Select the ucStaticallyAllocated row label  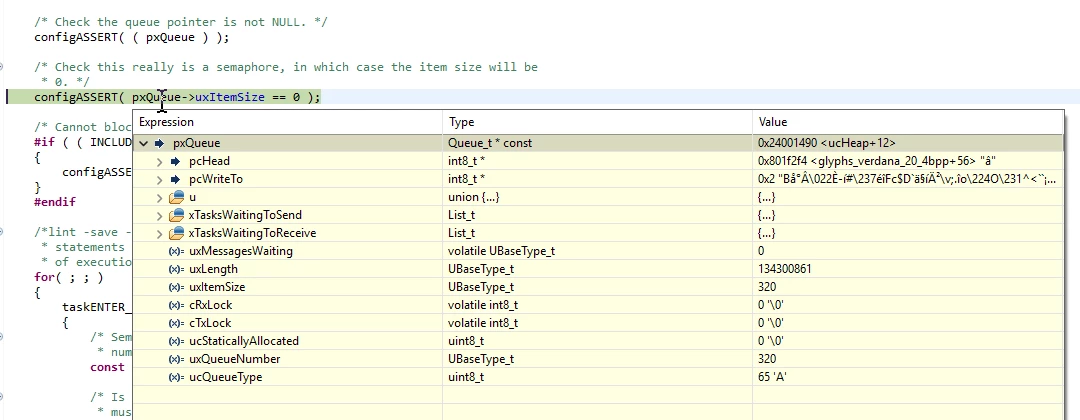tap(244, 341)
